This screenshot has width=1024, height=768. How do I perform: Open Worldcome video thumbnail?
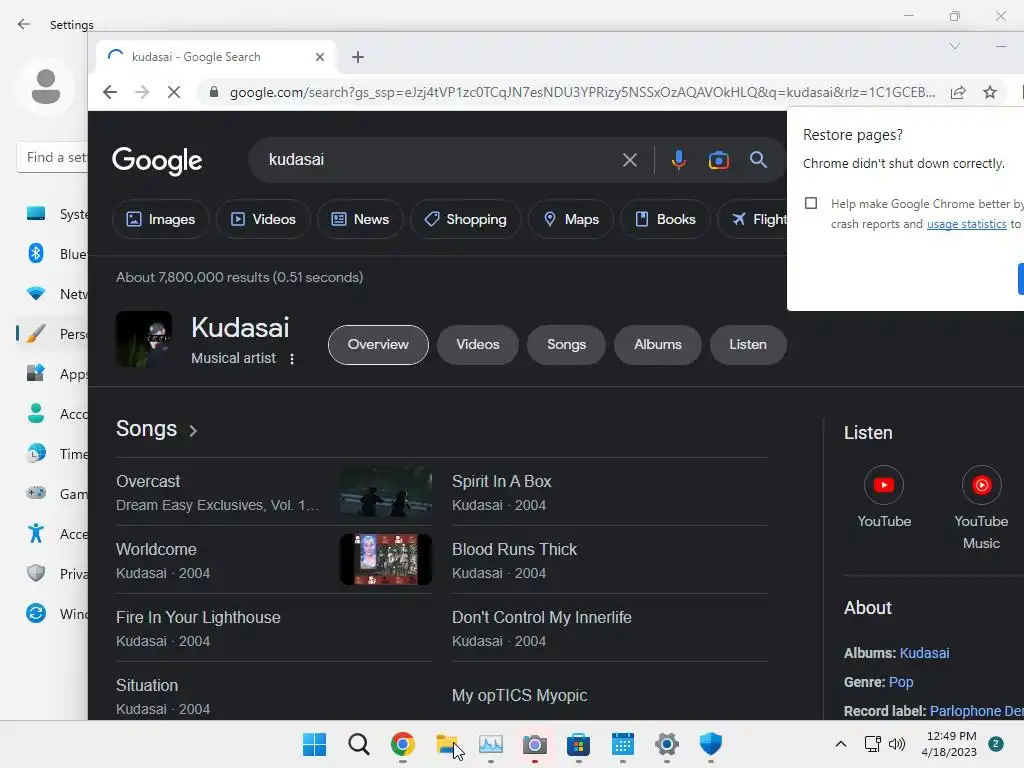(385, 560)
